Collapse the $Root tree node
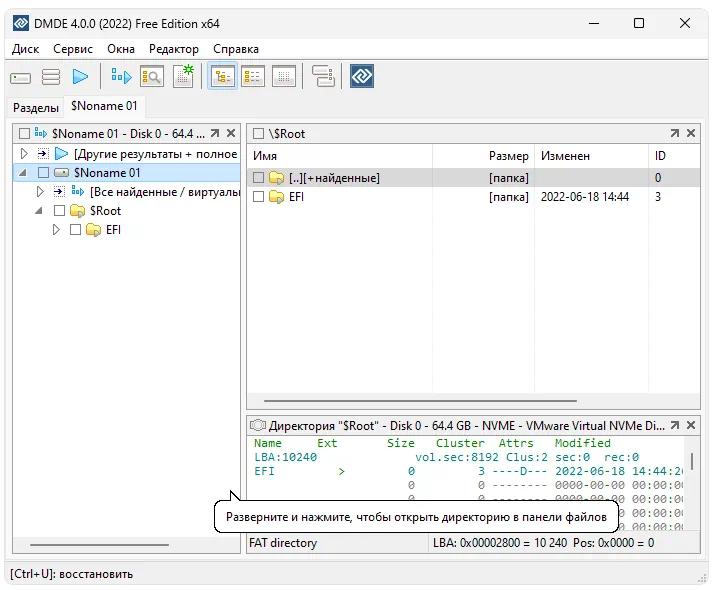This screenshot has height=590, width=716. click(x=39, y=211)
